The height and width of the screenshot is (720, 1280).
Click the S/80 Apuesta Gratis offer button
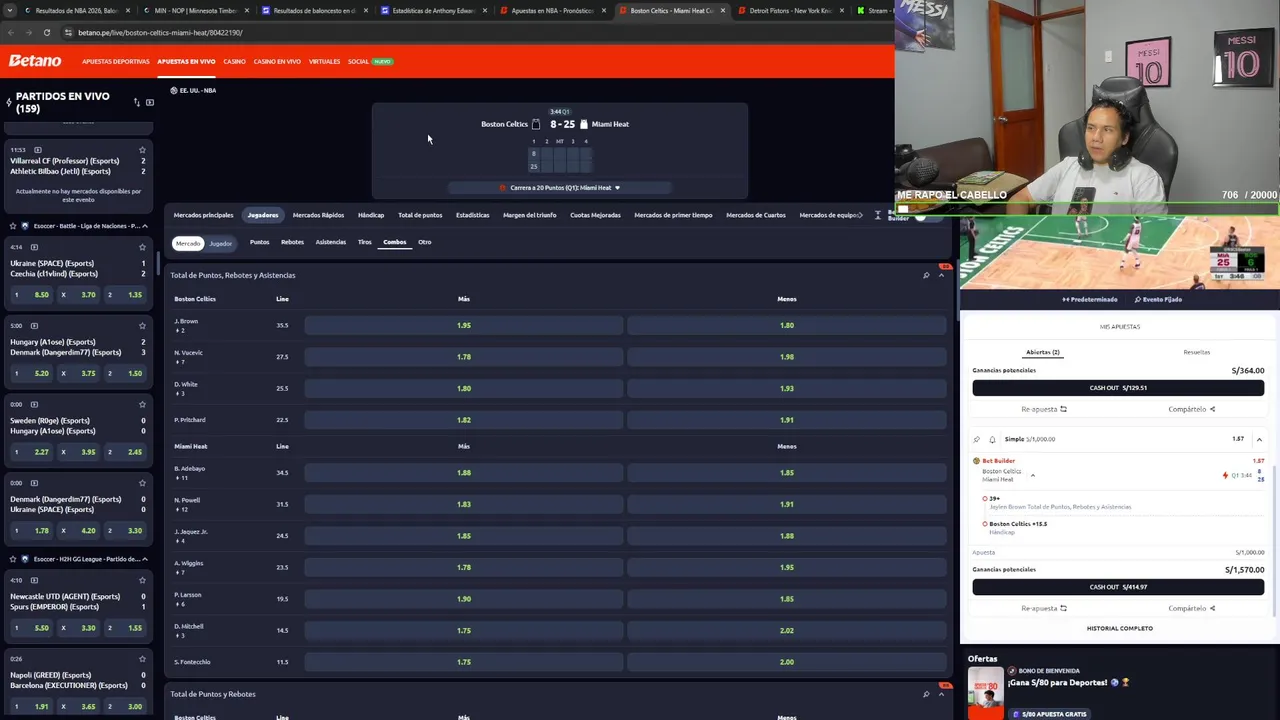(x=1049, y=714)
